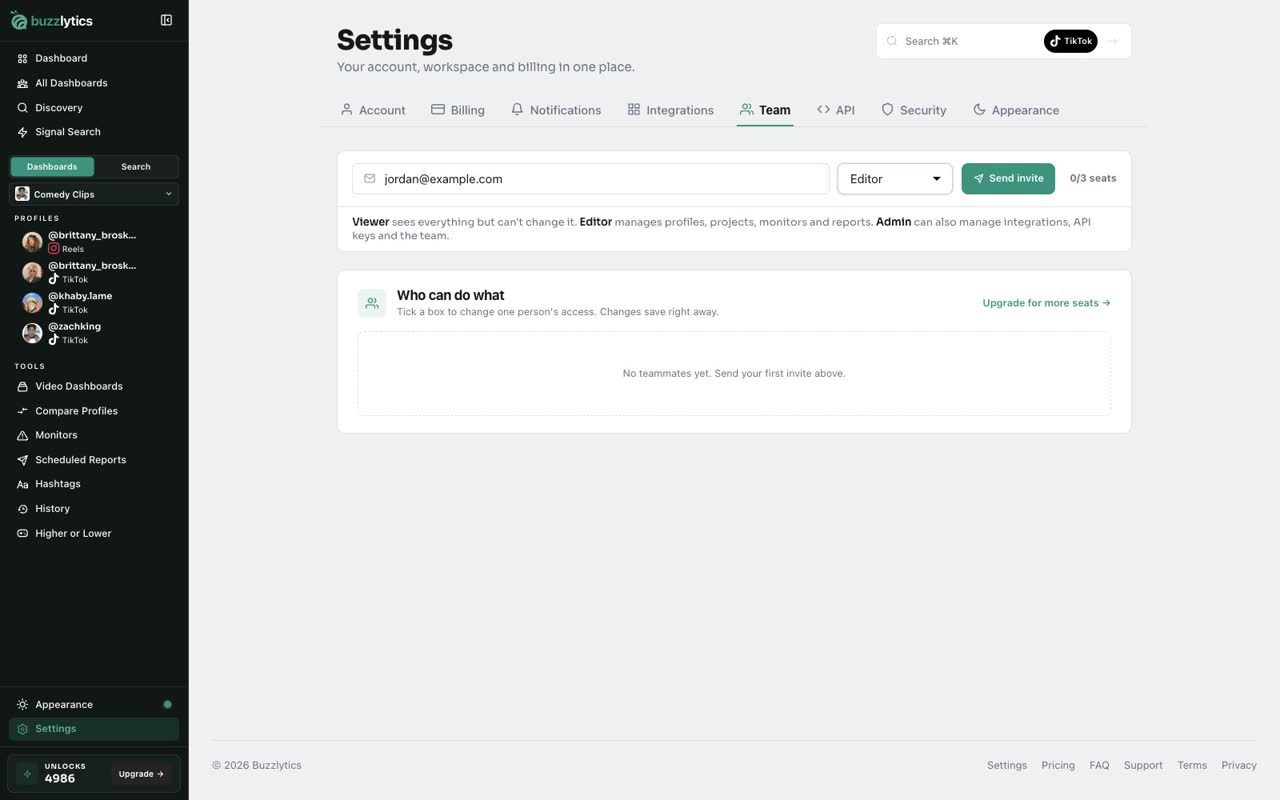Open the History page

[94, 509]
